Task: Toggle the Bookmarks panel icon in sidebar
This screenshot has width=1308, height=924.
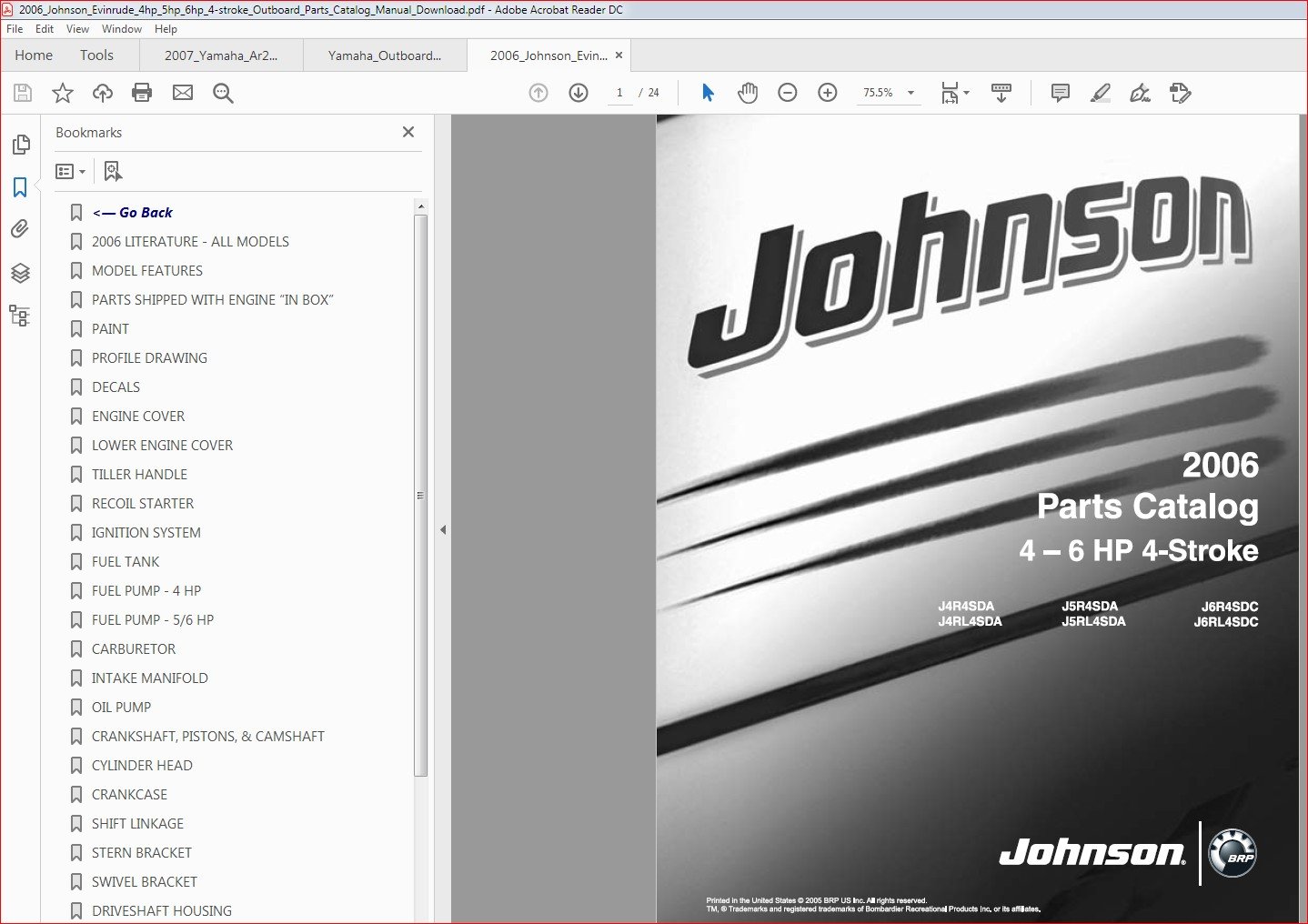Action: coord(20,187)
